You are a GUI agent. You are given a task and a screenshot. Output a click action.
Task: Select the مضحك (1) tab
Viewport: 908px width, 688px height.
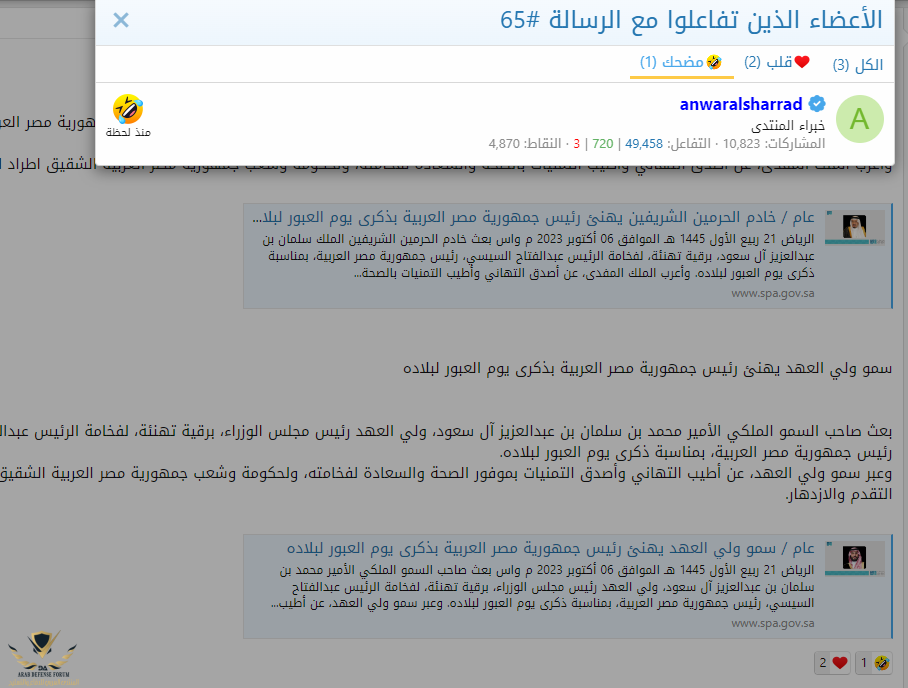[681, 62]
